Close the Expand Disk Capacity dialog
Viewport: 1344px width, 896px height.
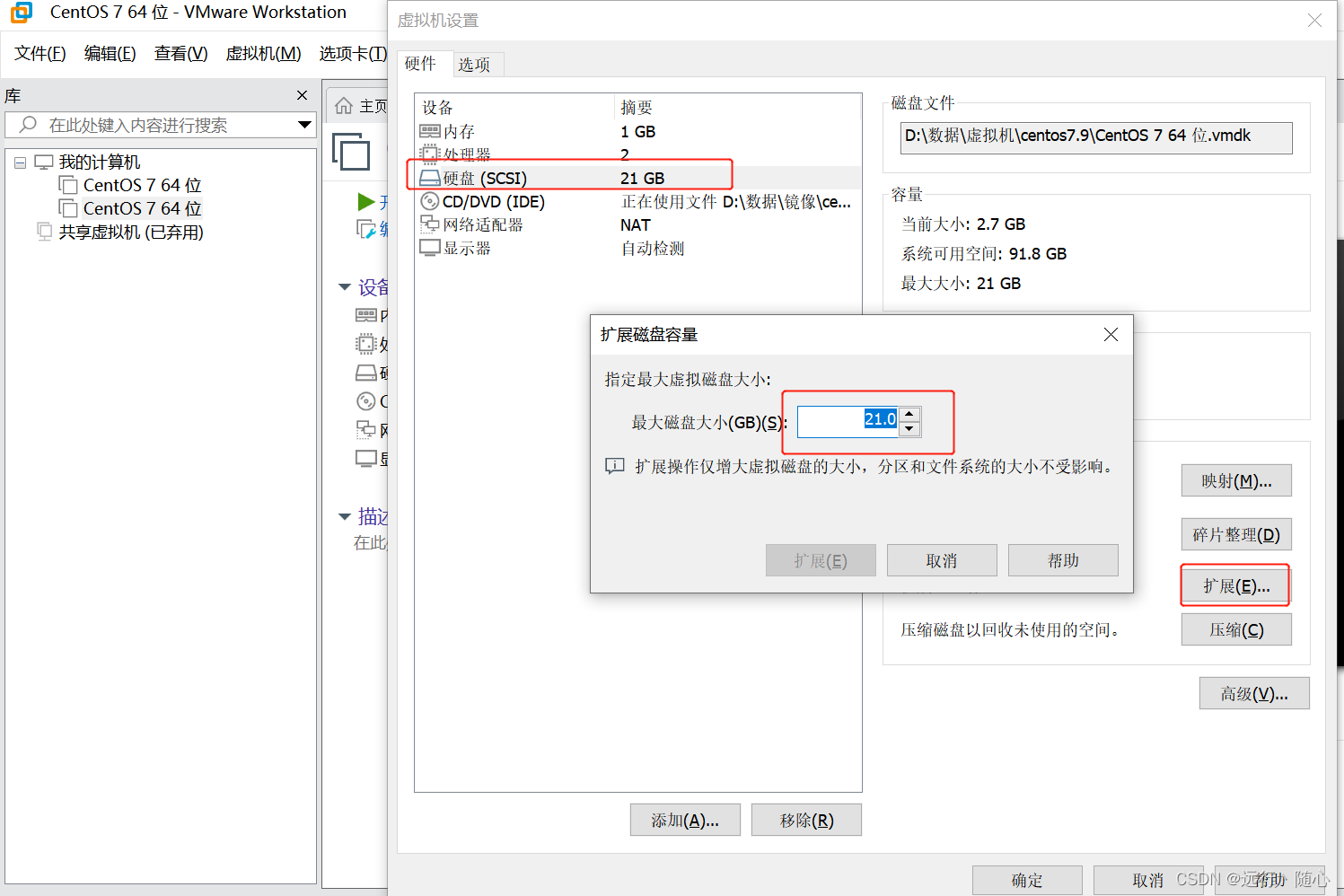click(1111, 334)
